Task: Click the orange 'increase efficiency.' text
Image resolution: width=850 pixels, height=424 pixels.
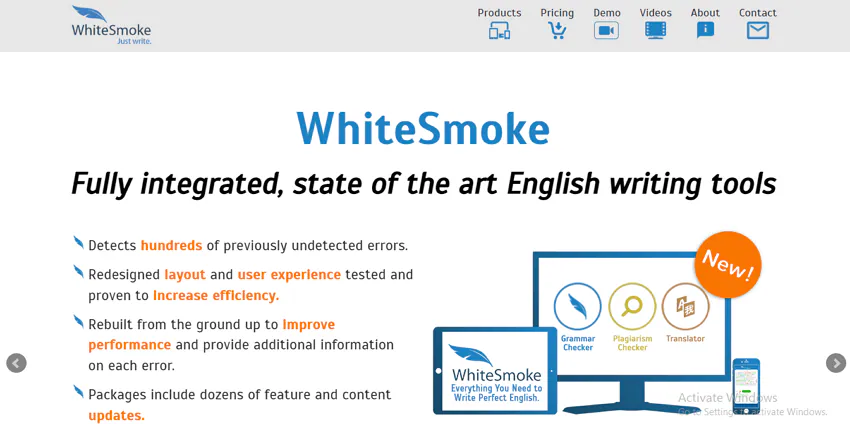Action: click(x=216, y=295)
